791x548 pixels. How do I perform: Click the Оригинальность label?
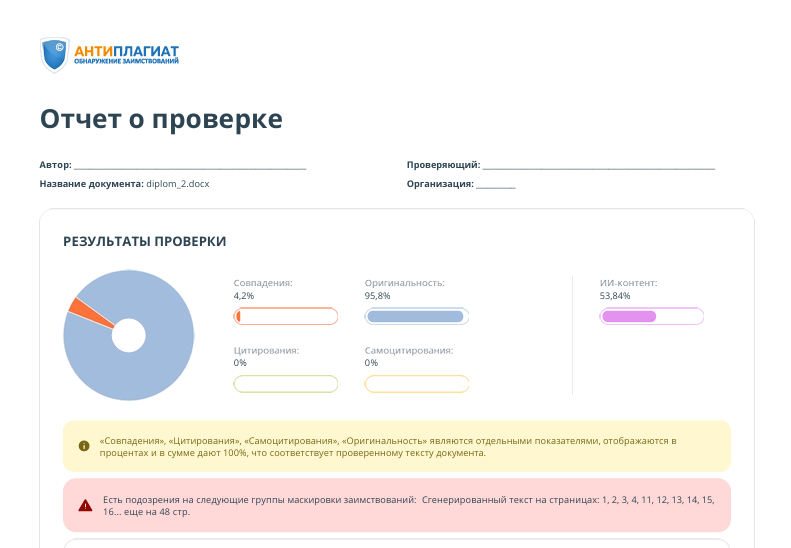coord(405,283)
